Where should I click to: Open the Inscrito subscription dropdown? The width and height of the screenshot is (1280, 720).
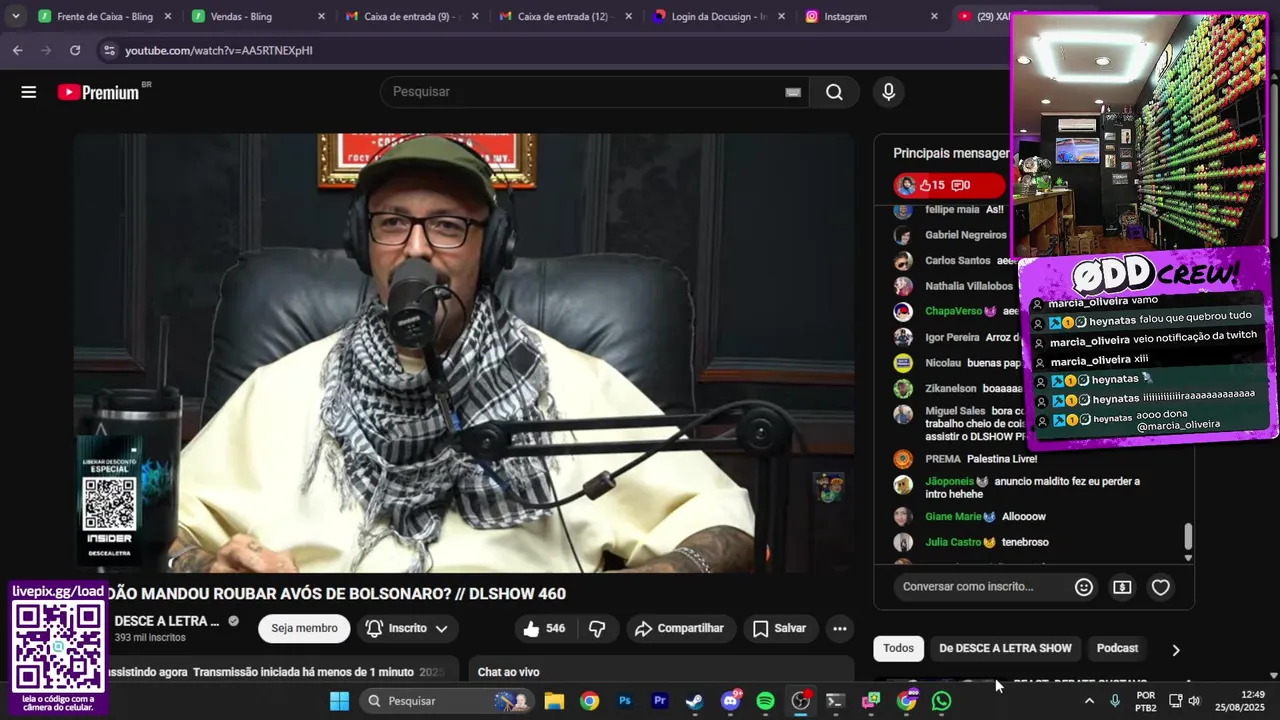[x=406, y=628]
